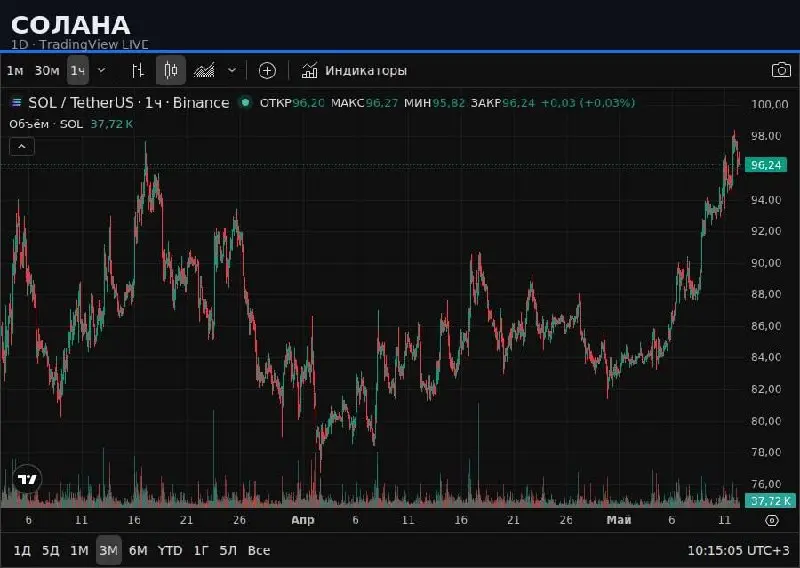Click the 76,00 price scale label
The height and width of the screenshot is (568, 800).
click(x=766, y=484)
